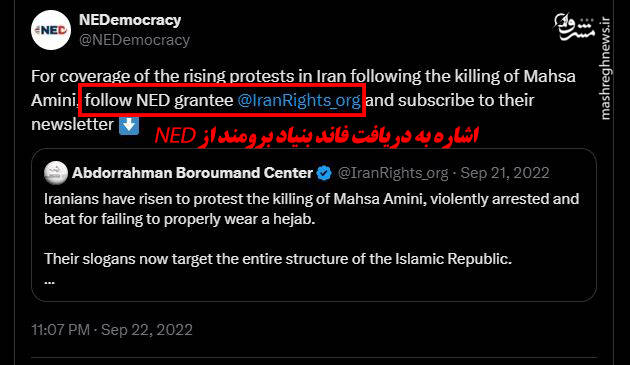Click the Abdorrahman Boroumand Center name
This screenshot has width=630, height=365.
[192, 173]
